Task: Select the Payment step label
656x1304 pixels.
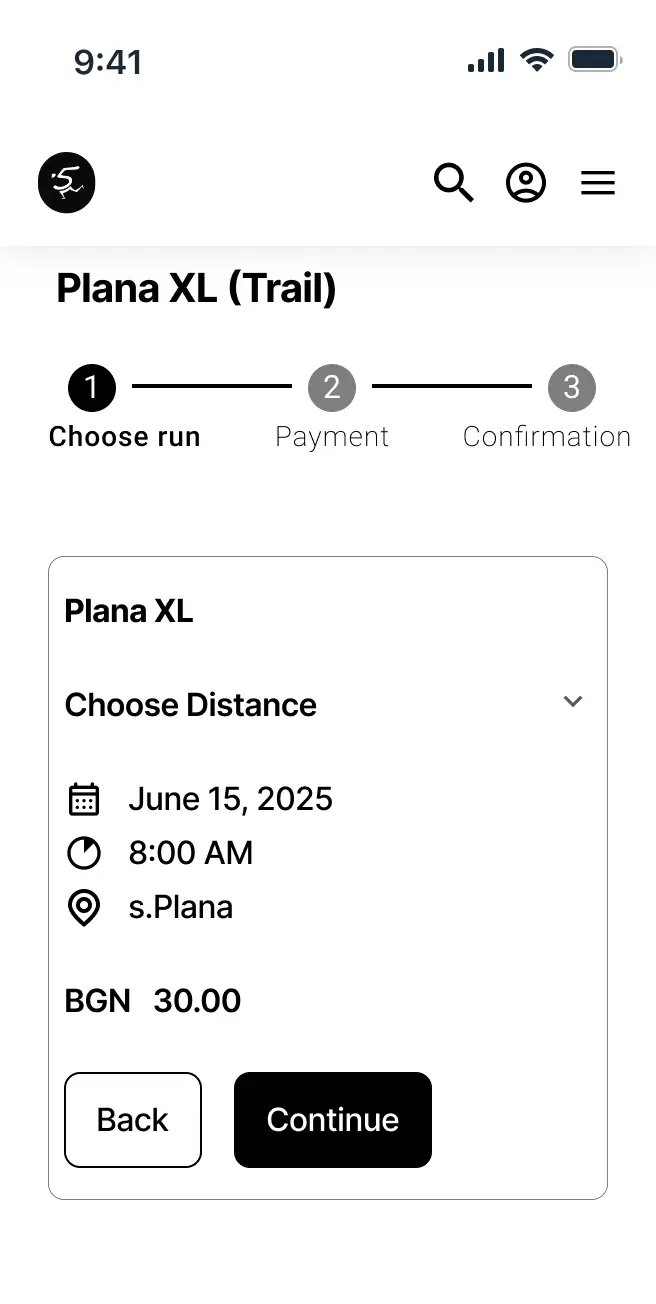Action: pos(332,437)
